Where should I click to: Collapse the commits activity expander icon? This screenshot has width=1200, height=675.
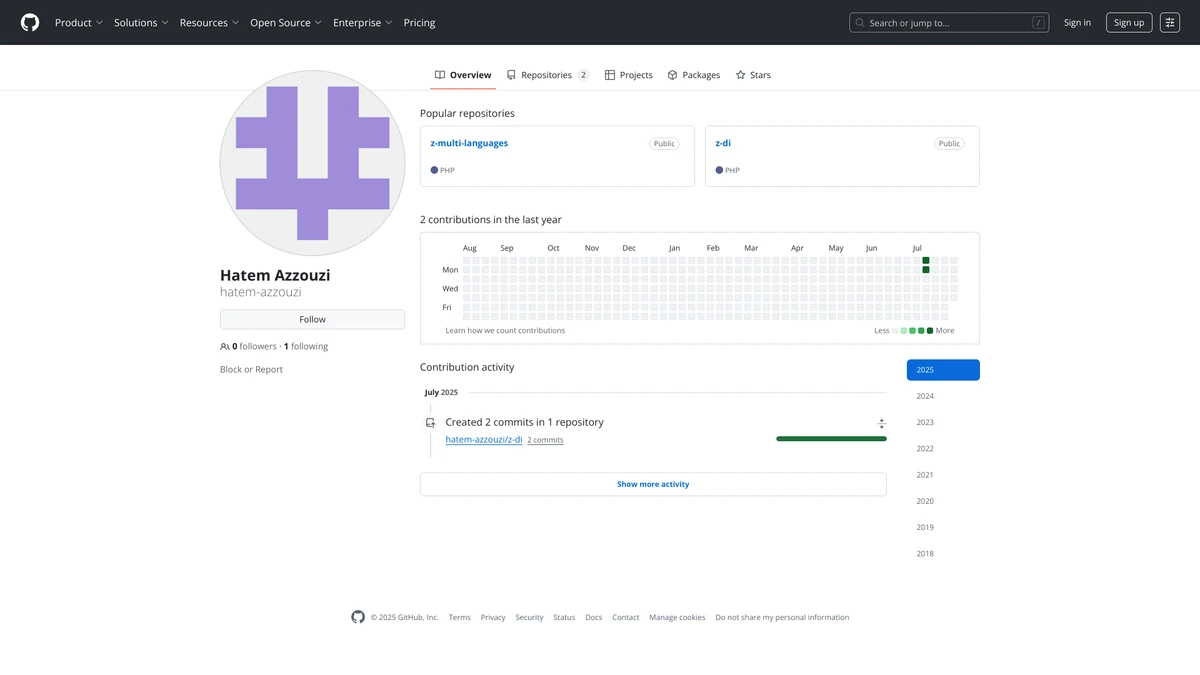[x=881, y=424]
